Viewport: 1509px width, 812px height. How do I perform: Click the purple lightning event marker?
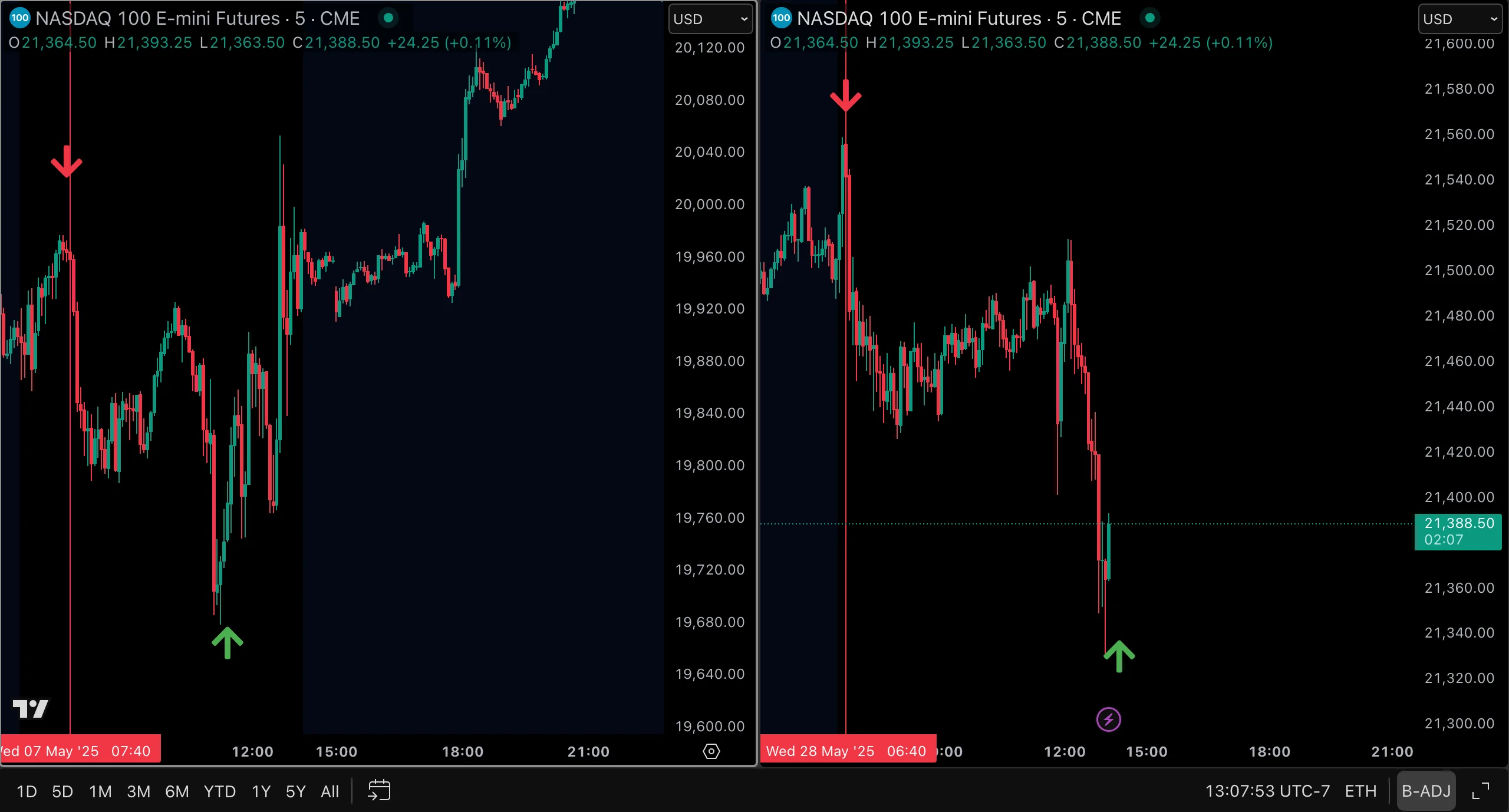click(x=1108, y=719)
